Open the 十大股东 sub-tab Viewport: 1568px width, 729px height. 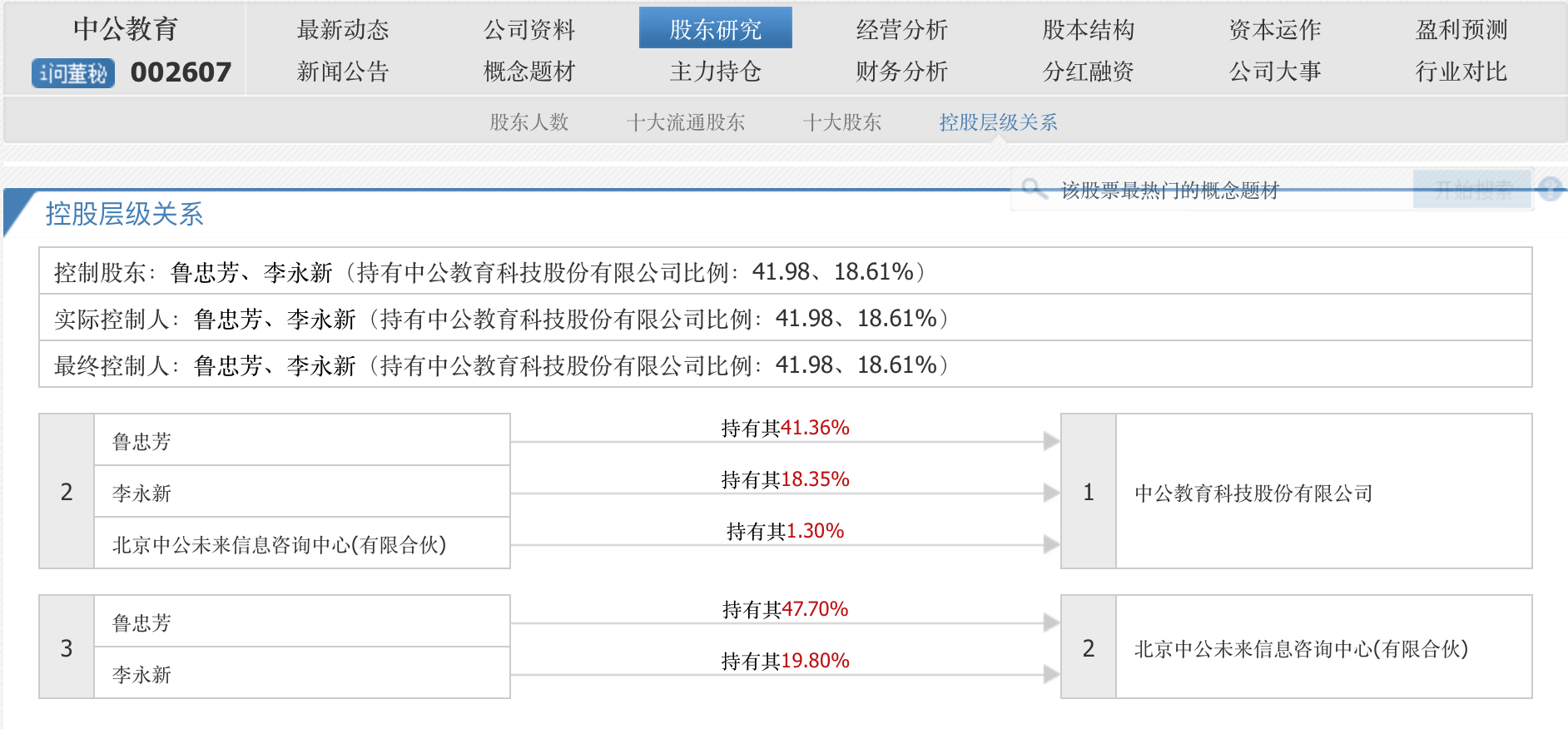[x=841, y=122]
